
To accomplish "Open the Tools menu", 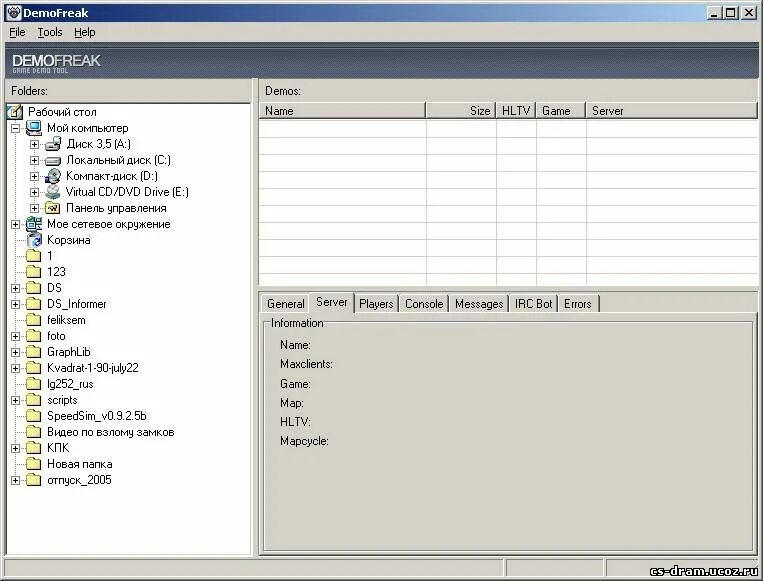I will (50, 32).
